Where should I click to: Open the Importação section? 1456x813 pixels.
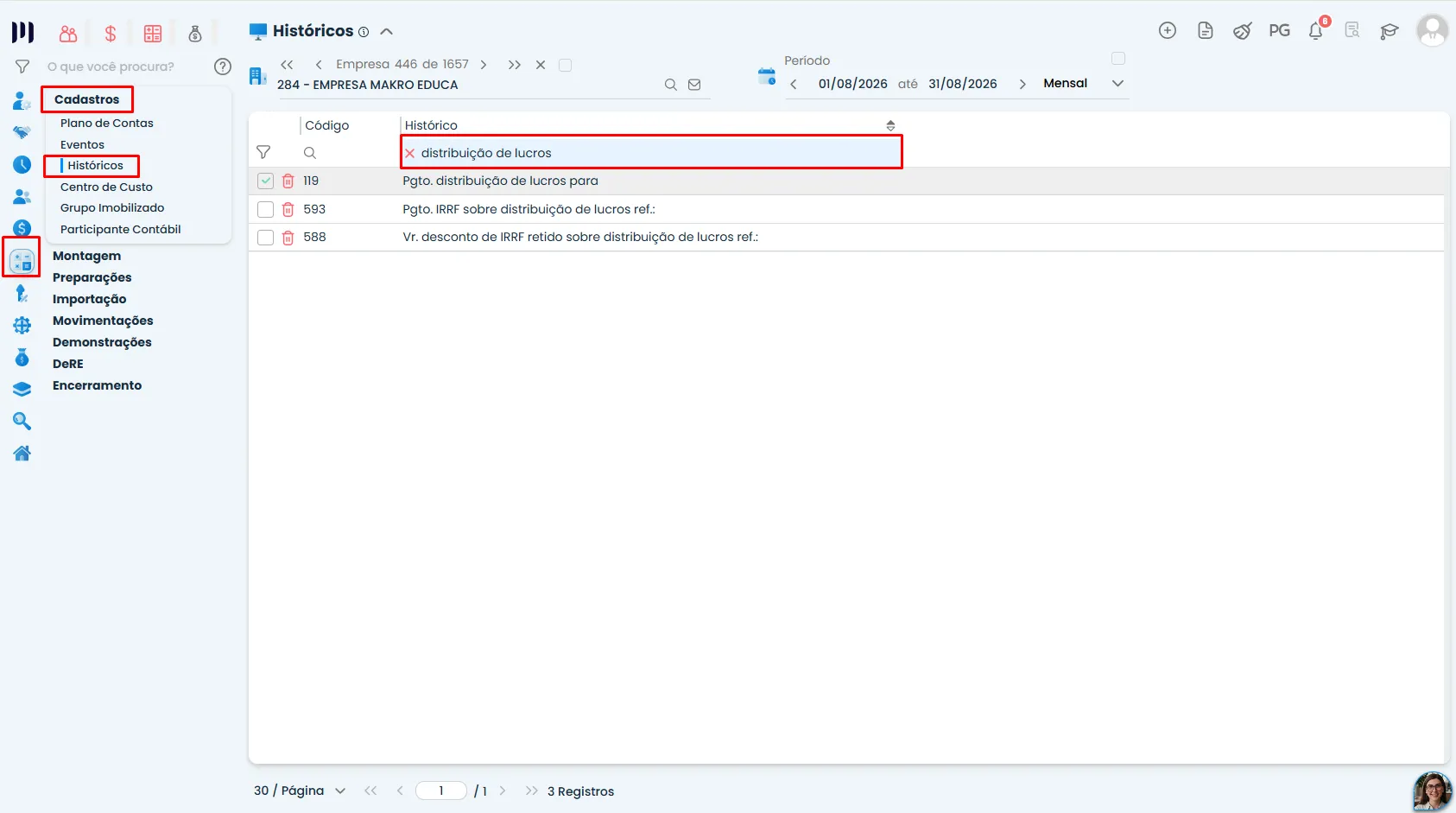pos(89,299)
